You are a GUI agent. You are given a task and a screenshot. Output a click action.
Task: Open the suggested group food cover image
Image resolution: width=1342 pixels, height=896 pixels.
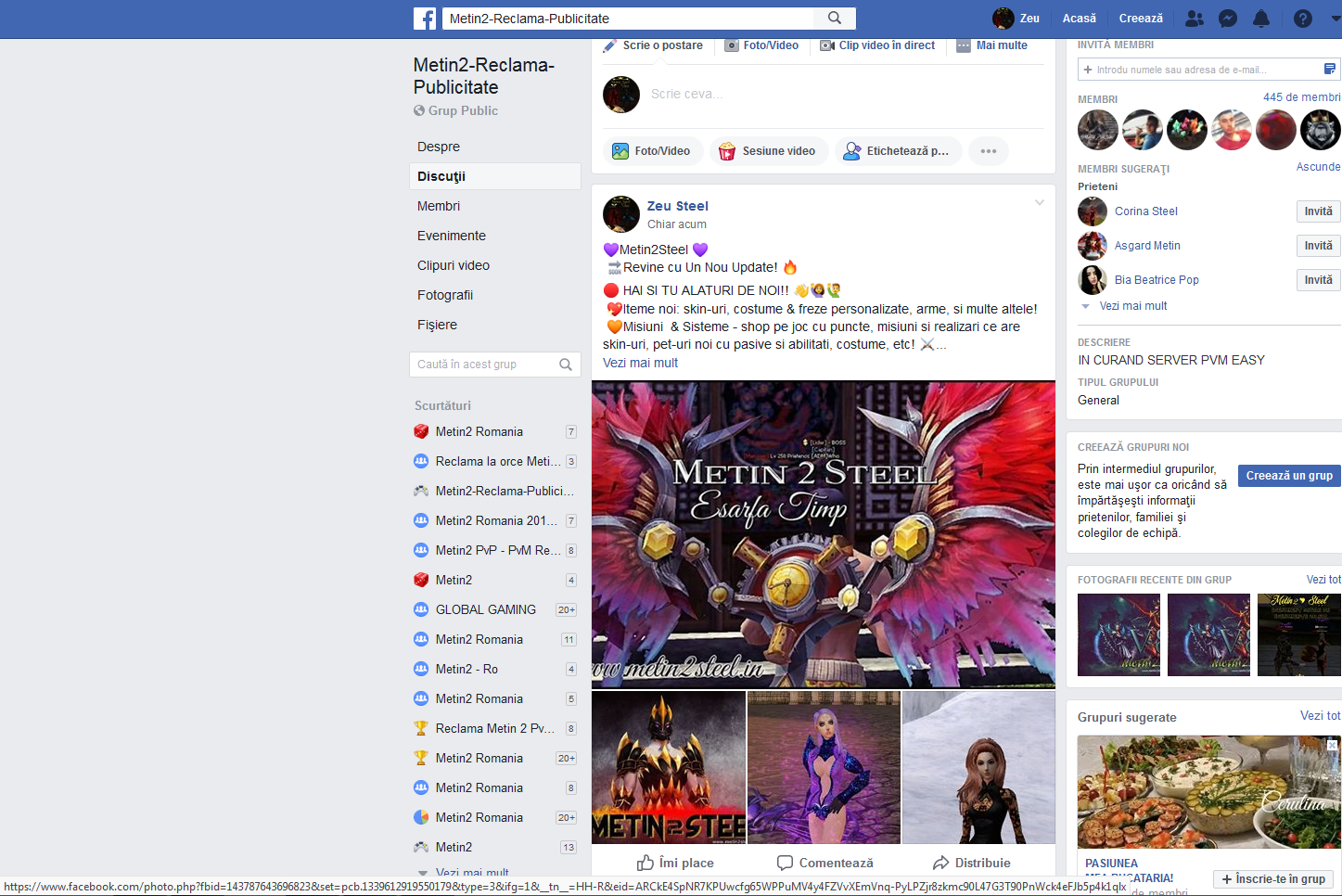click(x=1209, y=792)
